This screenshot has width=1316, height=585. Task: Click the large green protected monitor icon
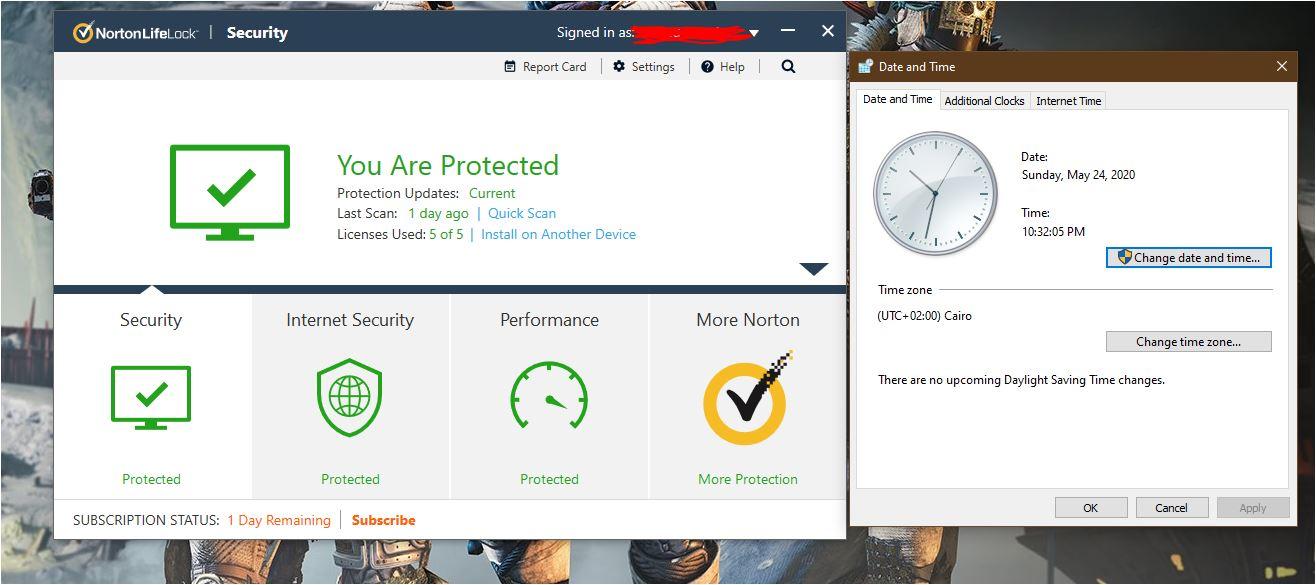[x=230, y=192]
